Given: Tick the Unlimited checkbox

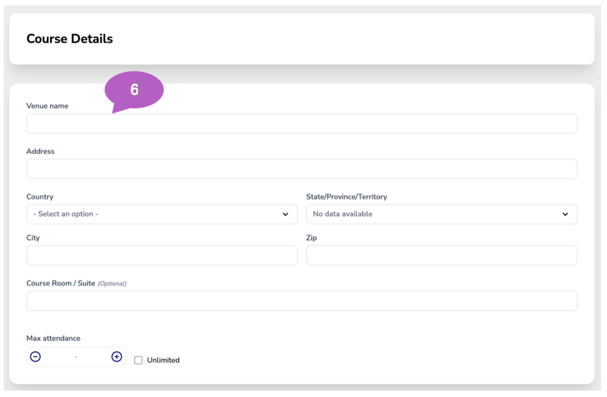Looking at the screenshot, I should pos(138,360).
